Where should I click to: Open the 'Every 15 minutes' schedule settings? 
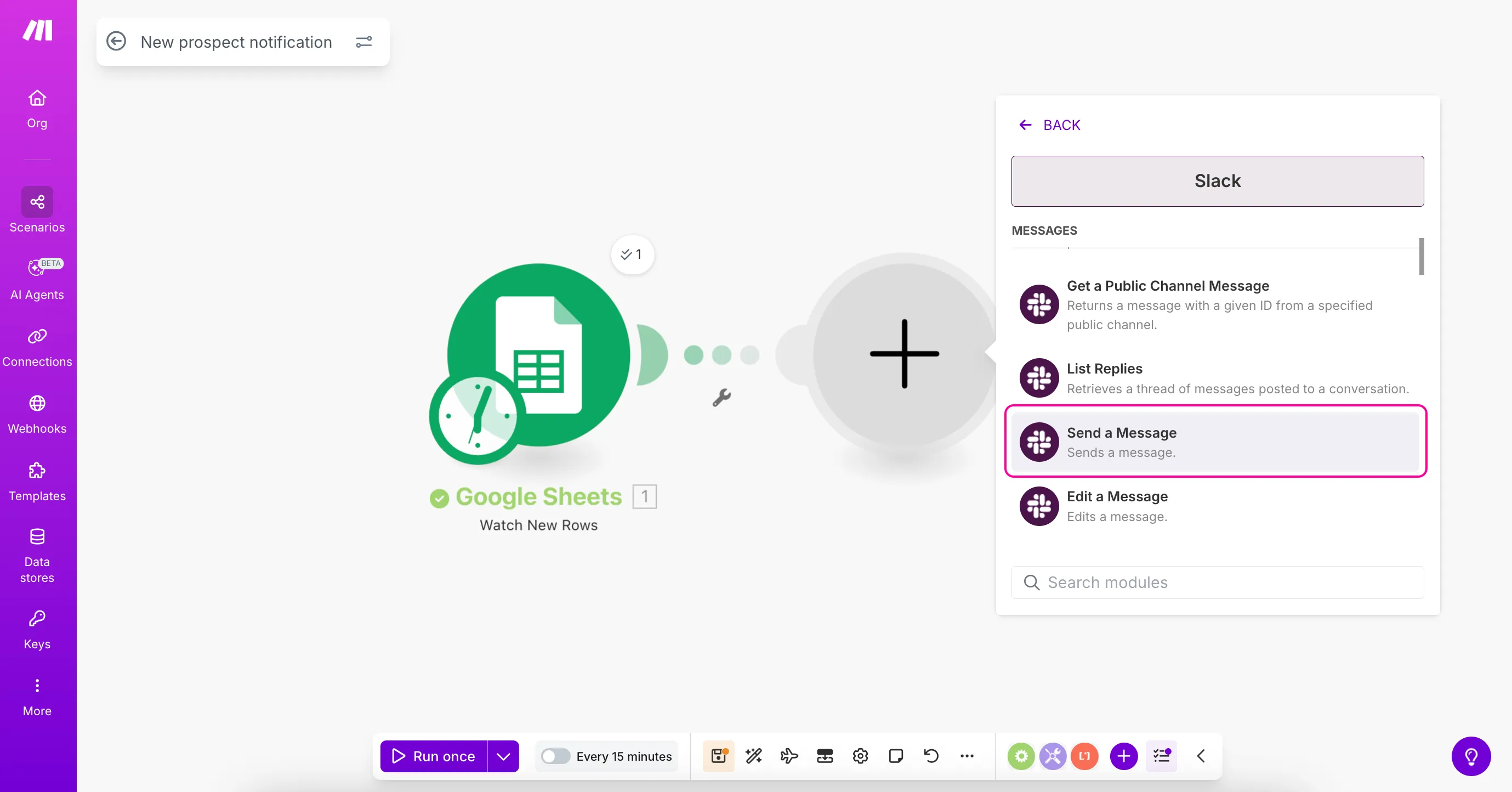click(624, 756)
